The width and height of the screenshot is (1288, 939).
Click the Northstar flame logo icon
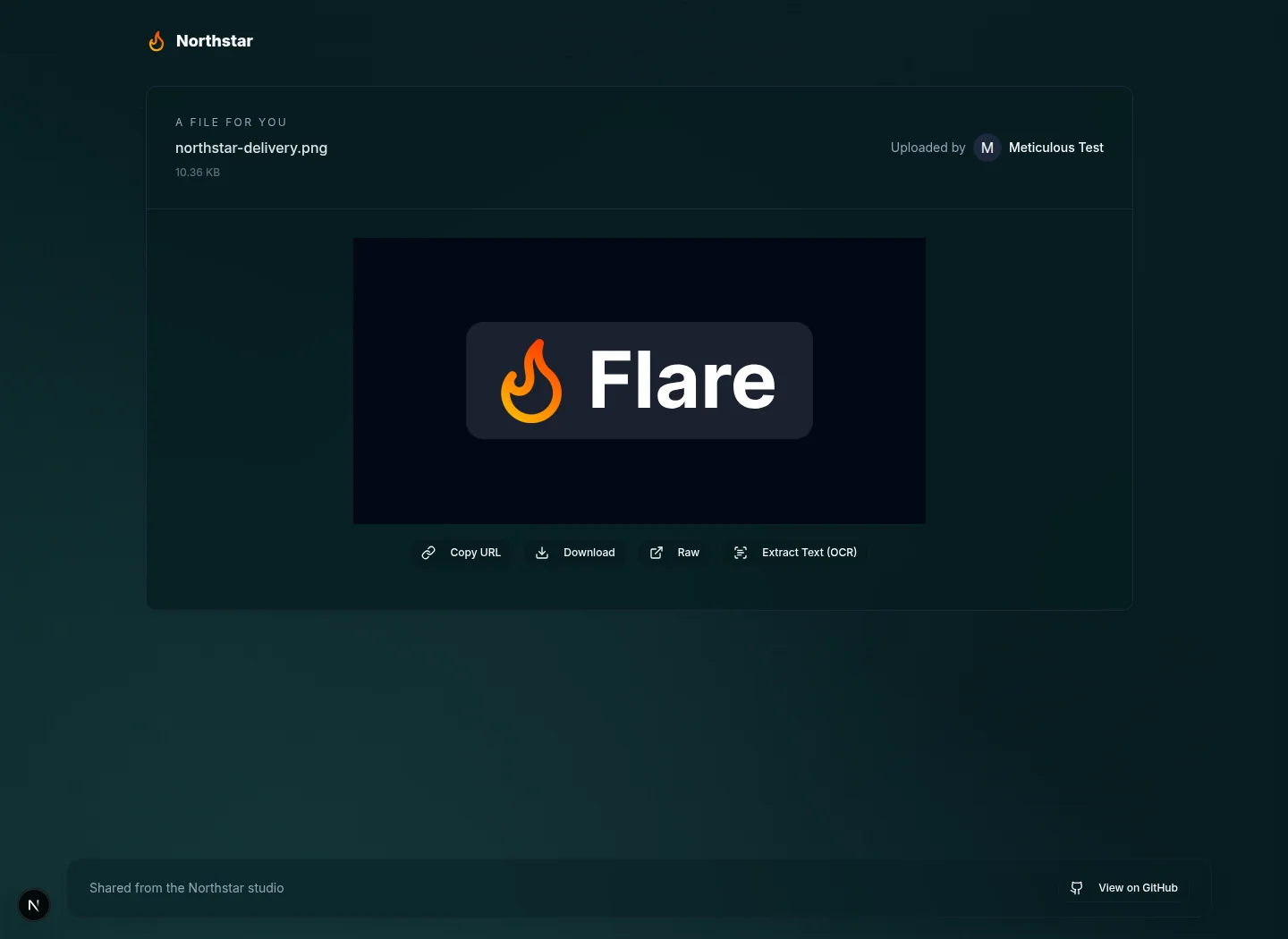pyautogui.click(x=157, y=41)
